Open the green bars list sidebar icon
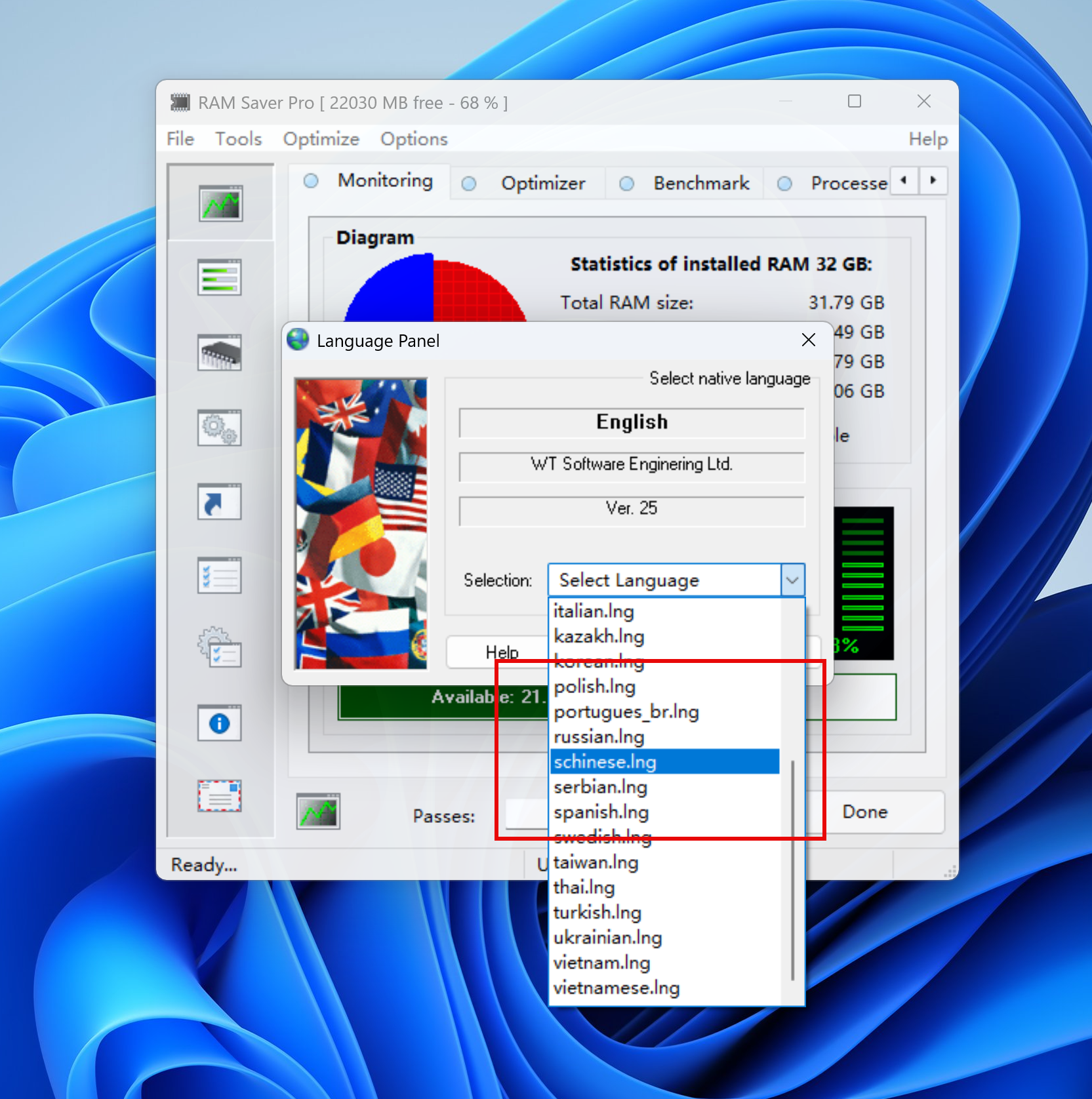This screenshot has width=1092, height=1099. point(220,277)
